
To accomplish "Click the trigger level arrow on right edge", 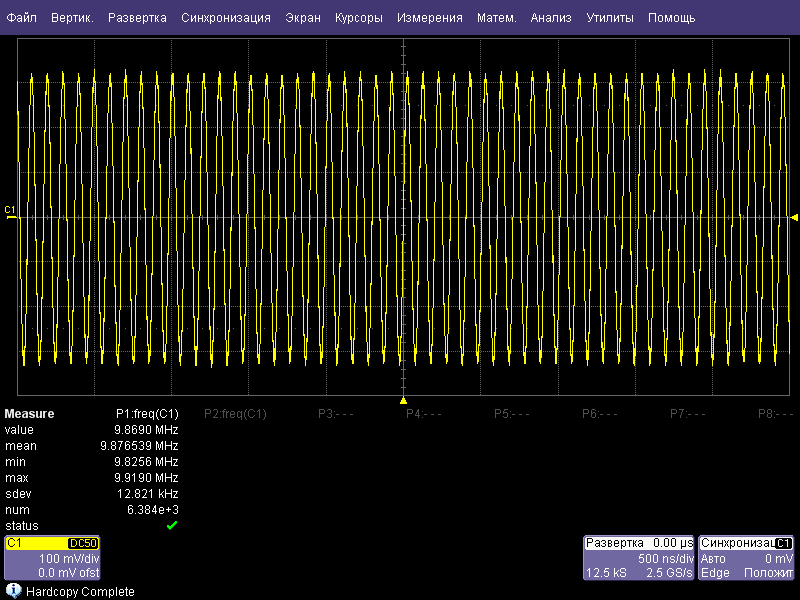I will [794, 217].
